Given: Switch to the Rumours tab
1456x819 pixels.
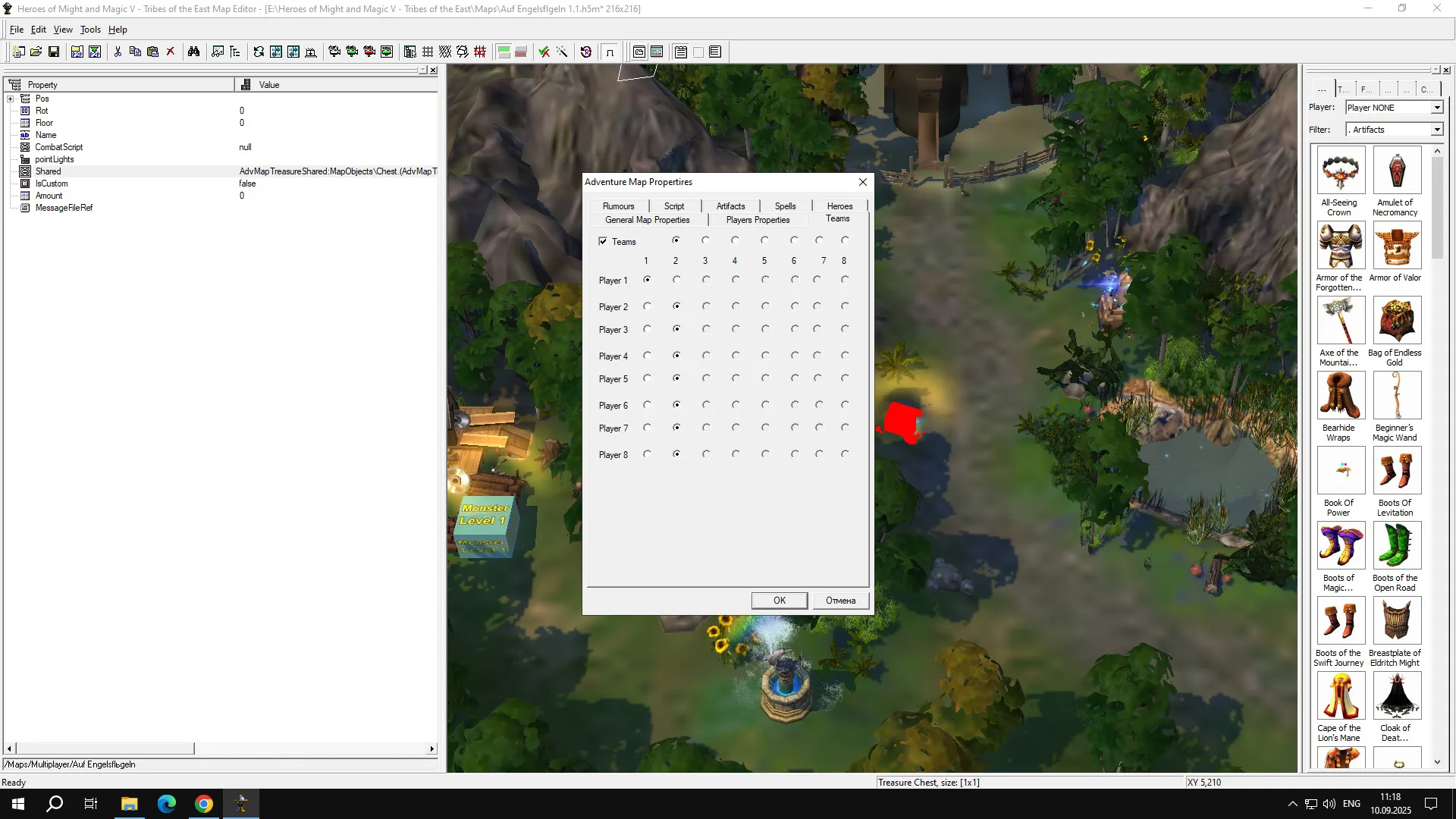Looking at the screenshot, I should (619, 206).
